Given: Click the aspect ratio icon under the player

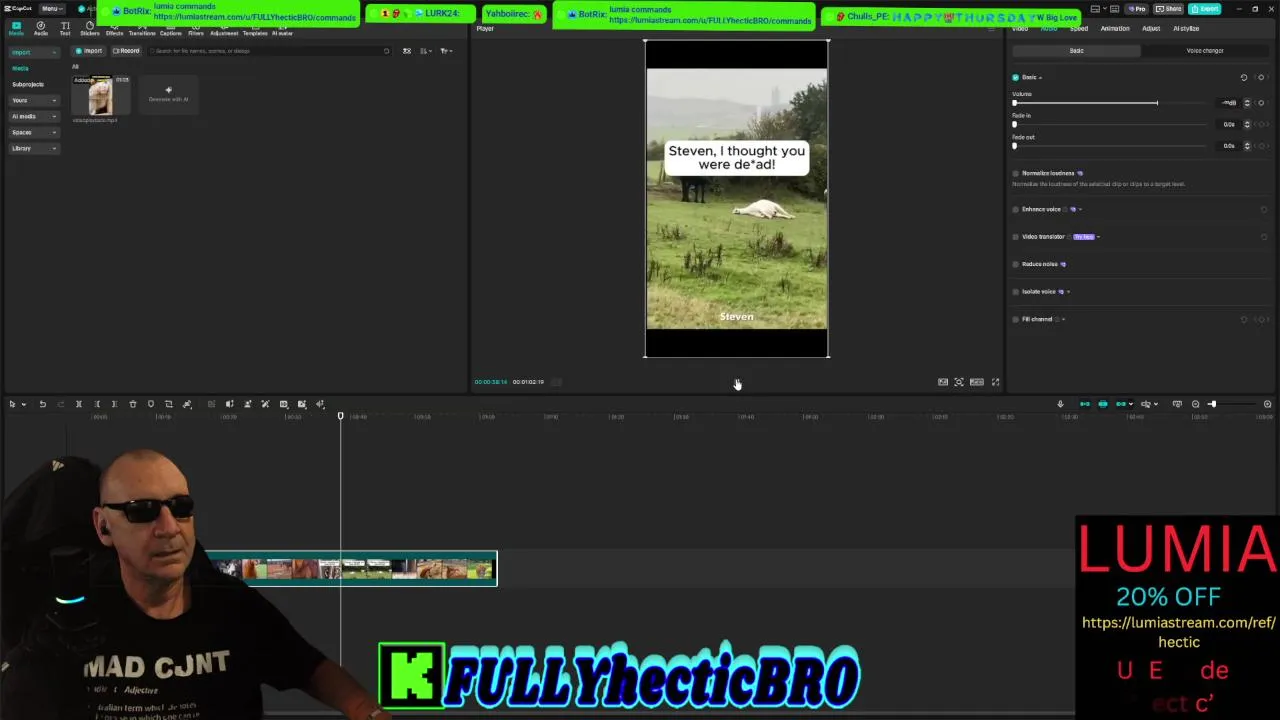Looking at the screenshot, I should [977, 382].
